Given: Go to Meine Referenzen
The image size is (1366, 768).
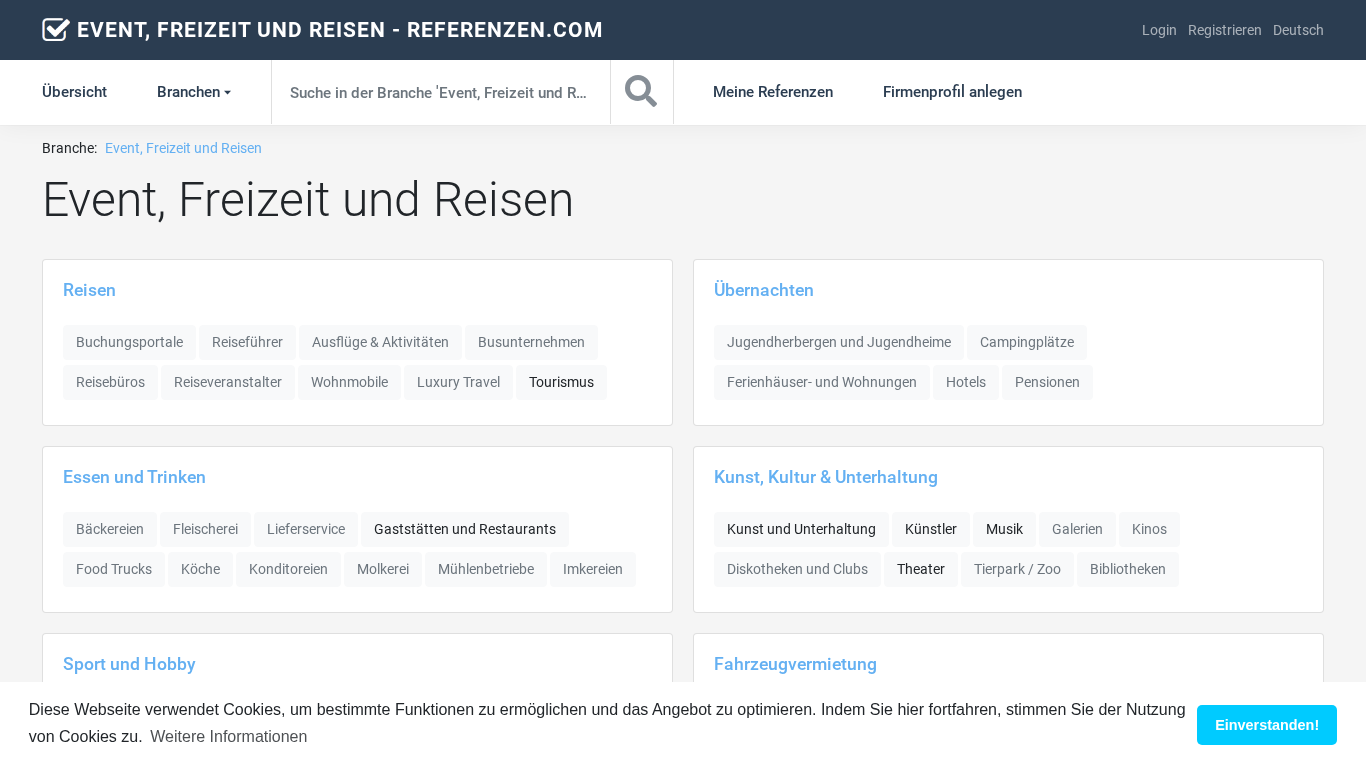Looking at the screenshot, I should tap(772, 92).
